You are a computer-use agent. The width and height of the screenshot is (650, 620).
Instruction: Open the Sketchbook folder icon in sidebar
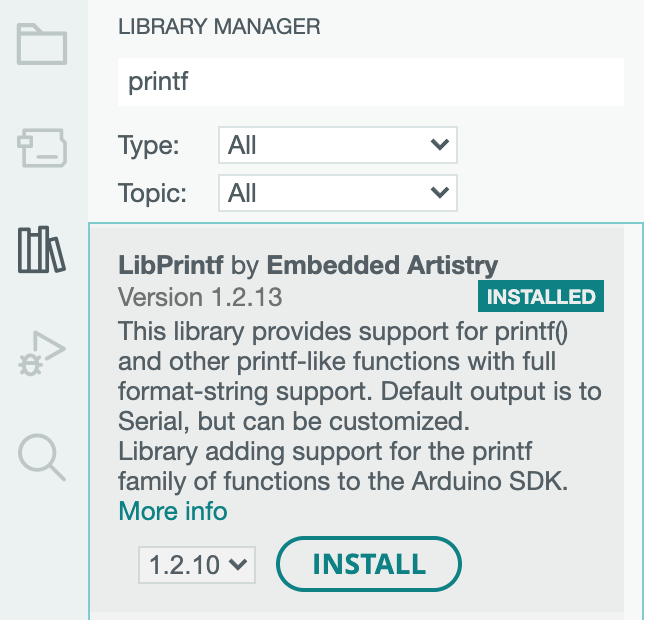[x=42, y=45]
